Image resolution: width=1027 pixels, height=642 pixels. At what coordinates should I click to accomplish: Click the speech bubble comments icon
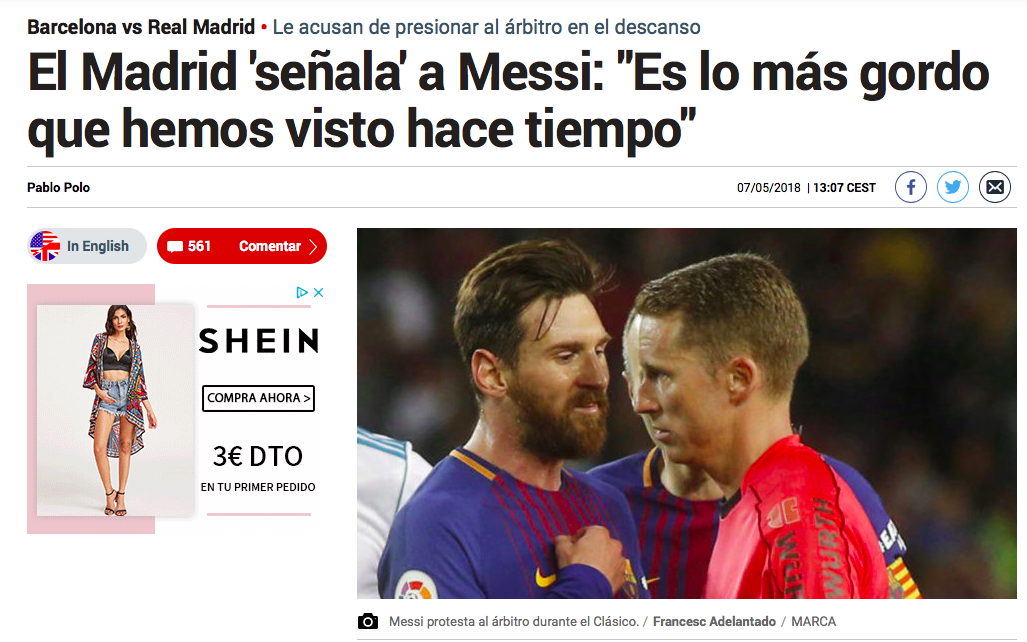click(x=175, y=246)
